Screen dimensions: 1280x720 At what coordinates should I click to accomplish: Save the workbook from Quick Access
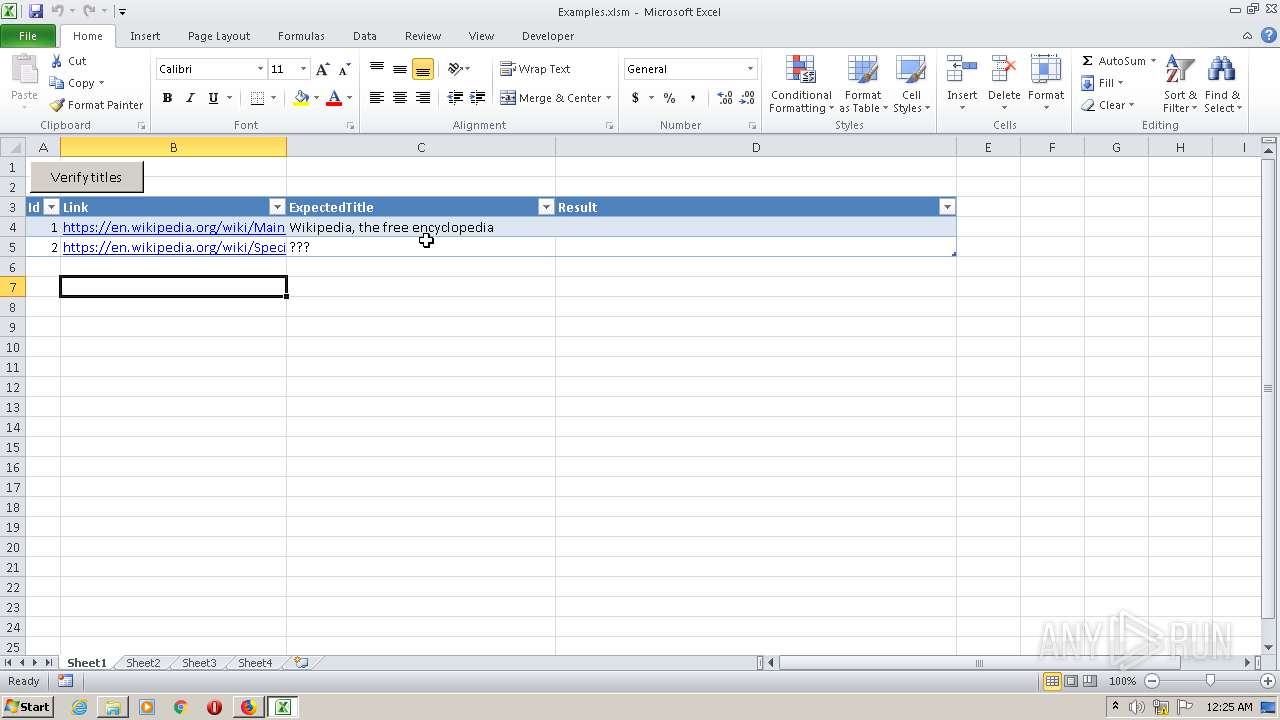tap(36, 11)
